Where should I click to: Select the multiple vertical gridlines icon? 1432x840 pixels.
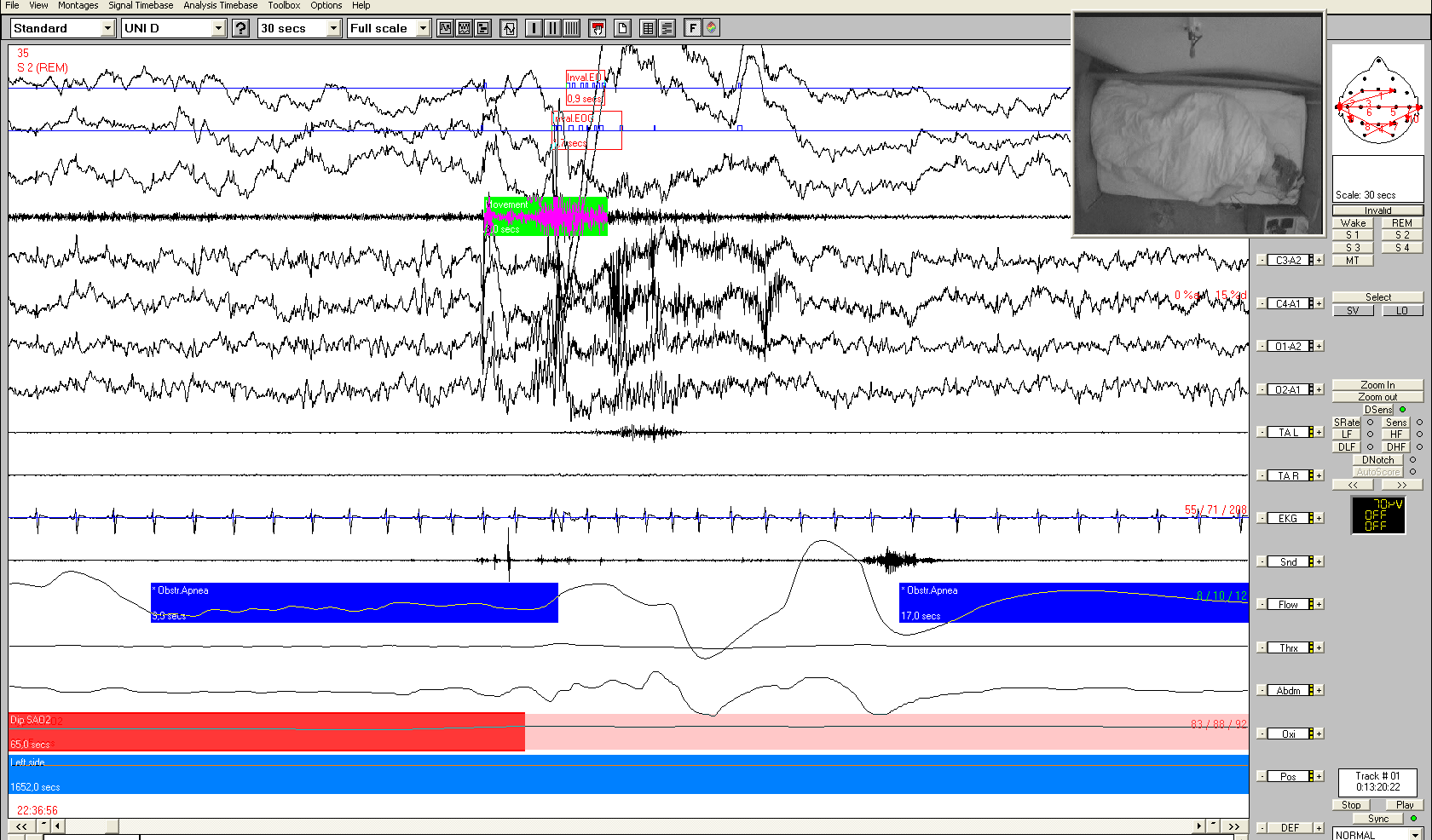click(571, 28)
